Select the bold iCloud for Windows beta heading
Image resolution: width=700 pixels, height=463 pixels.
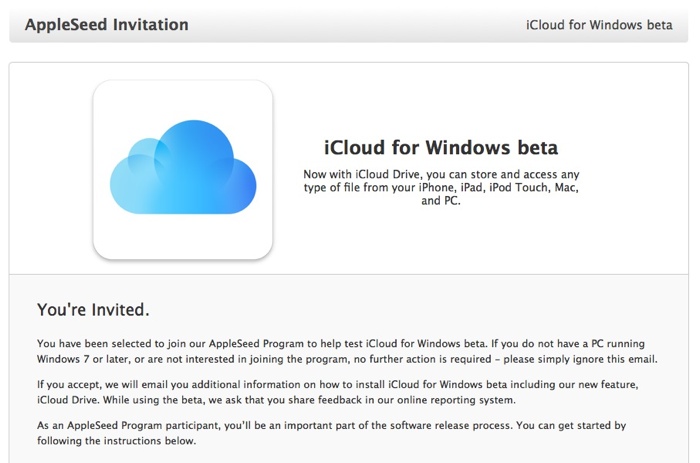[x=442, y=148]
